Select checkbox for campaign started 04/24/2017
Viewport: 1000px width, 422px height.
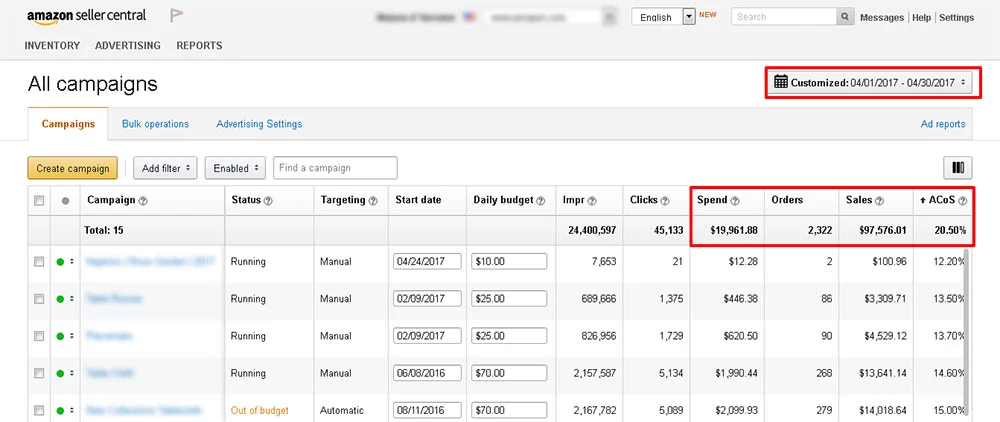point(39,261)
